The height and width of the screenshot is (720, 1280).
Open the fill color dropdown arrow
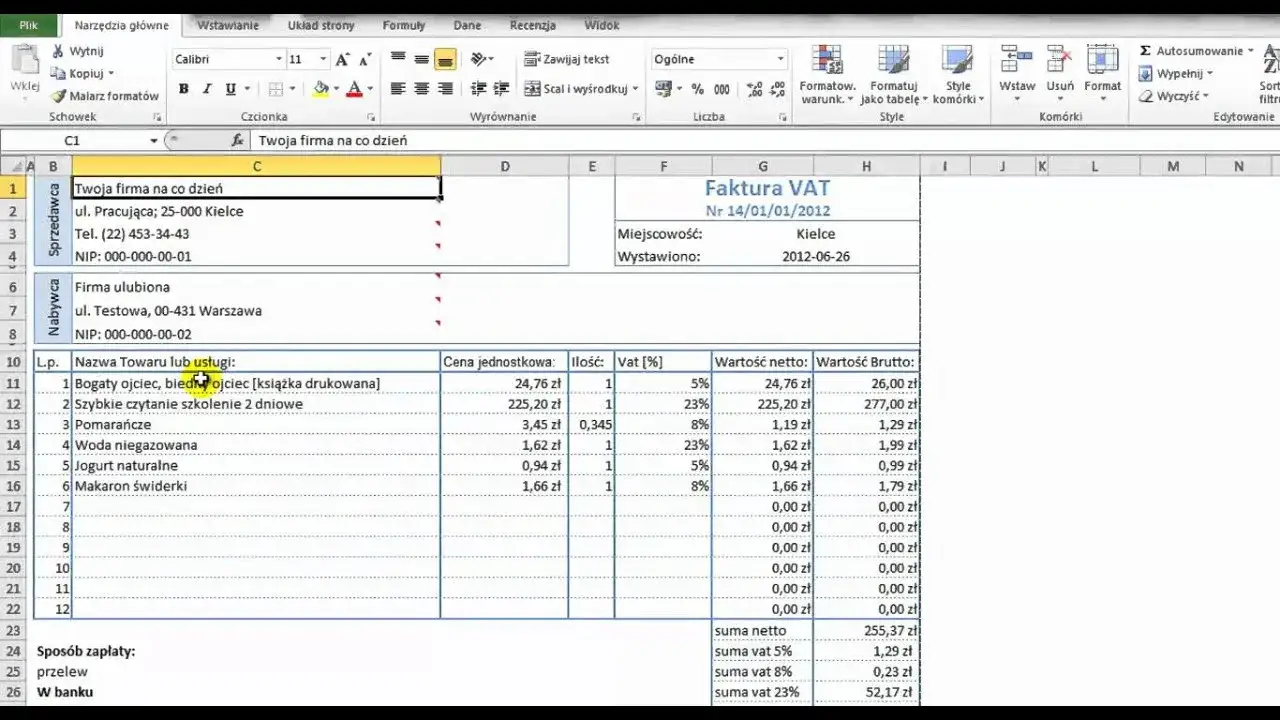point(336,89)
